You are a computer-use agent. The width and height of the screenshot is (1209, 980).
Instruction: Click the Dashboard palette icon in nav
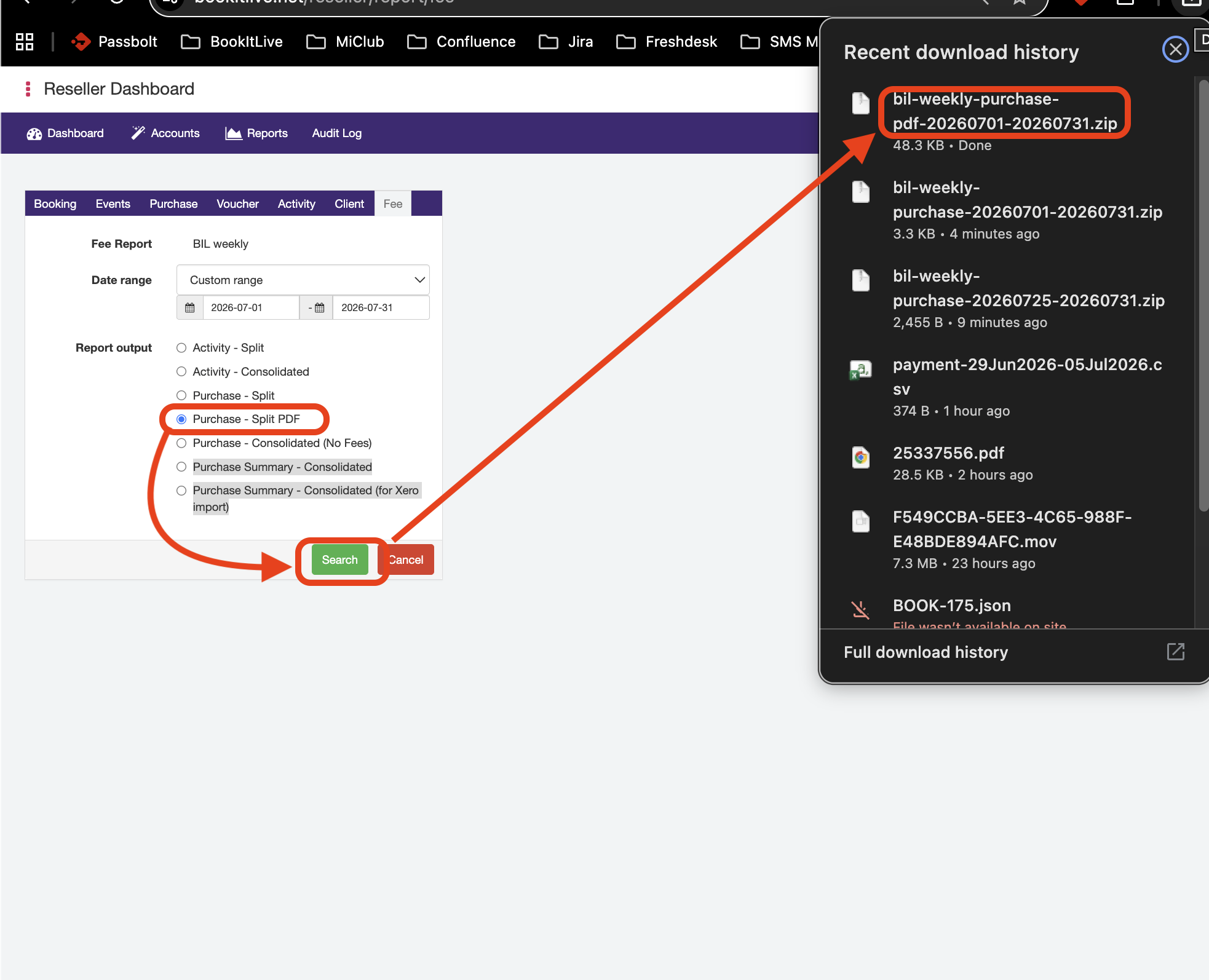tap(34, 133)
